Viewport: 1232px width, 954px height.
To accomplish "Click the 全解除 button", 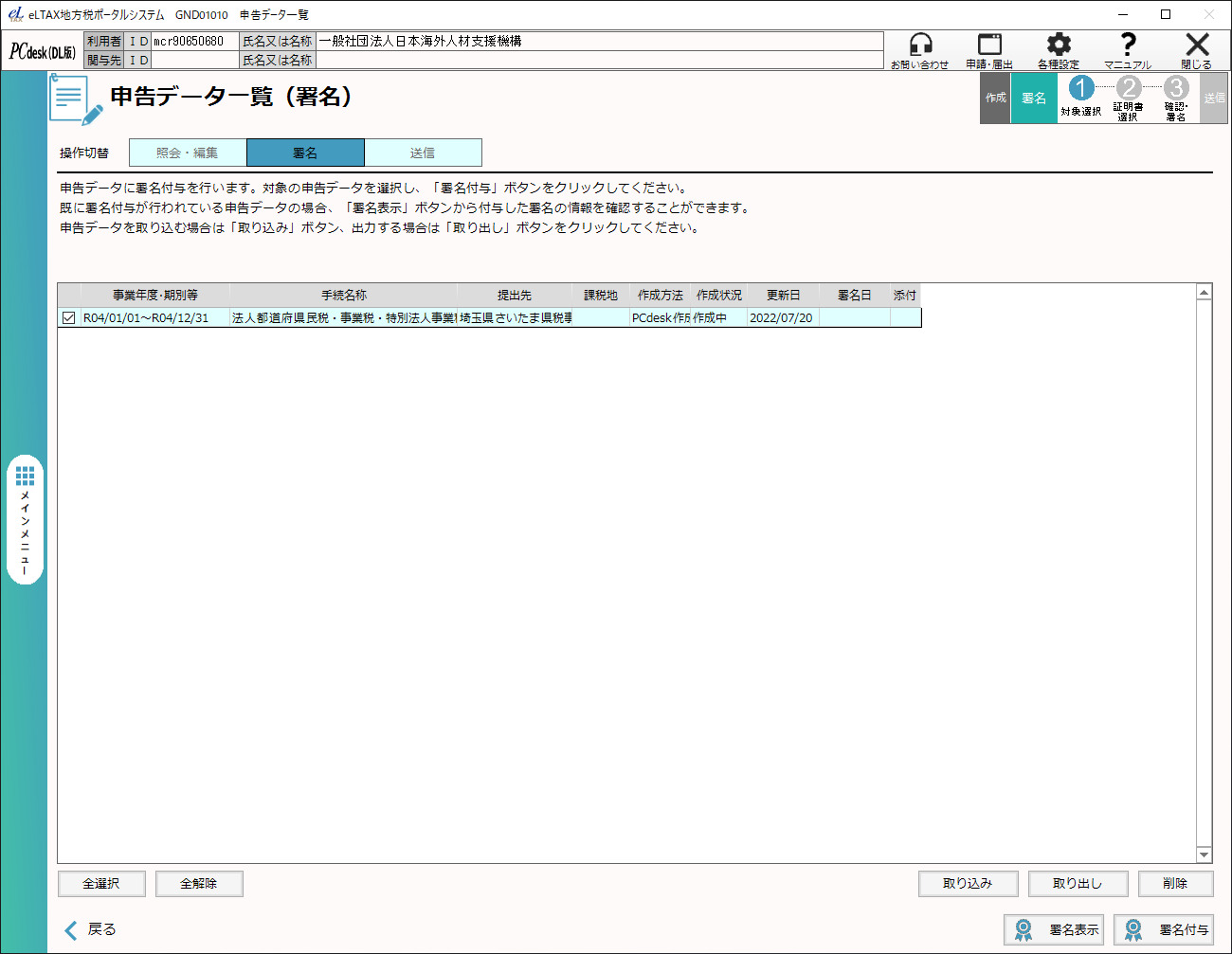I will click(x=199, y=884).
